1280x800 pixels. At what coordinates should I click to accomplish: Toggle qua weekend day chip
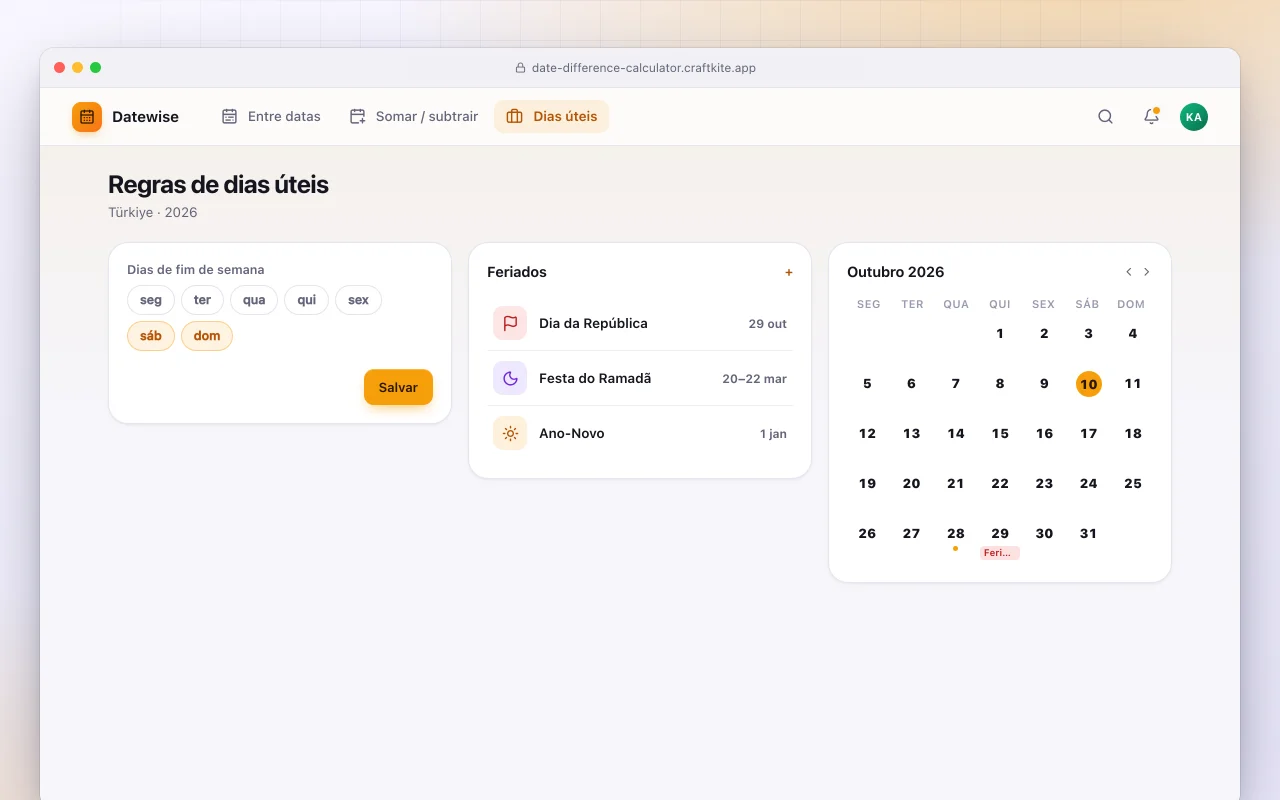tap(254, 300)
